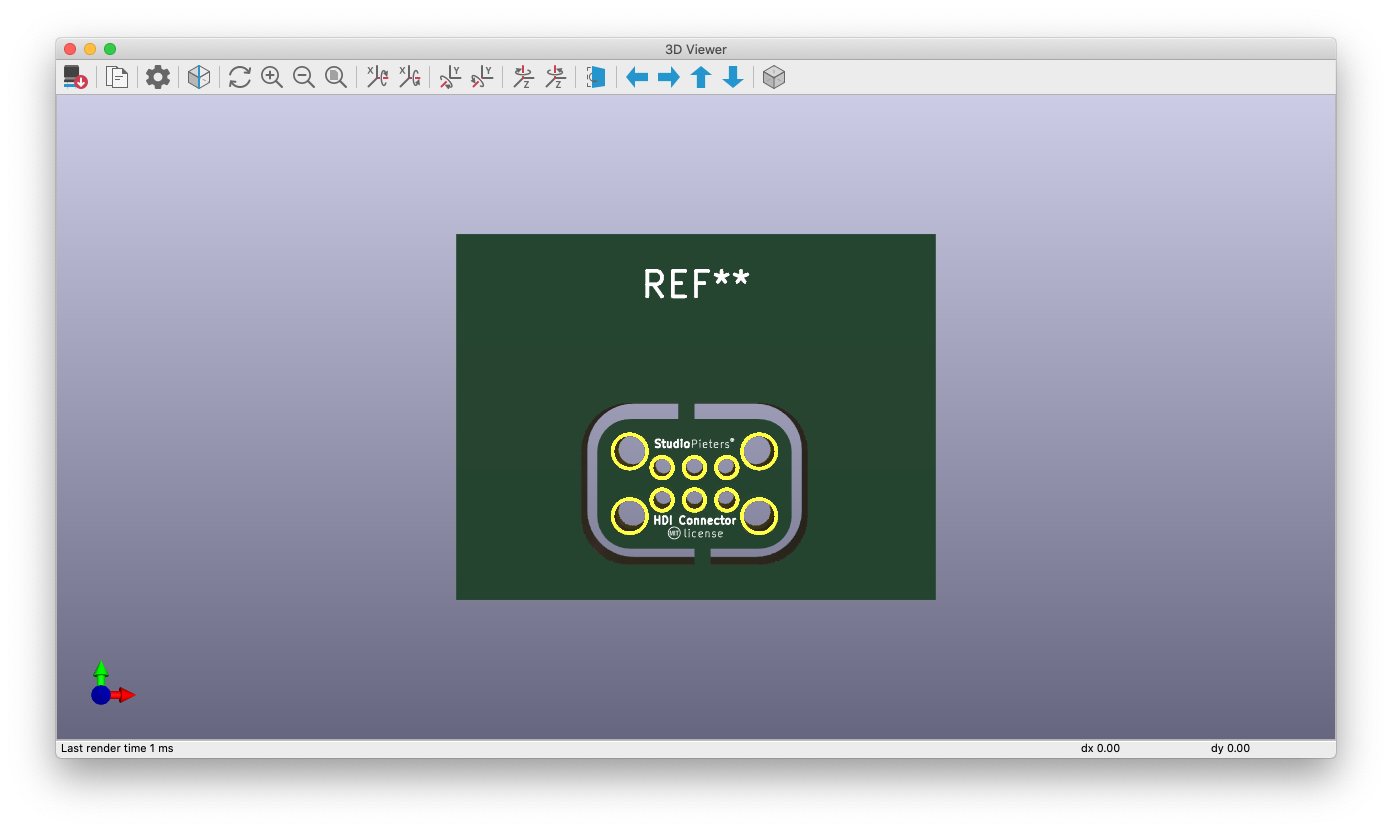Viewport: 1392px width, 832px height.
Task: Rotate X counterclockwise
Action: coord(409,77)
